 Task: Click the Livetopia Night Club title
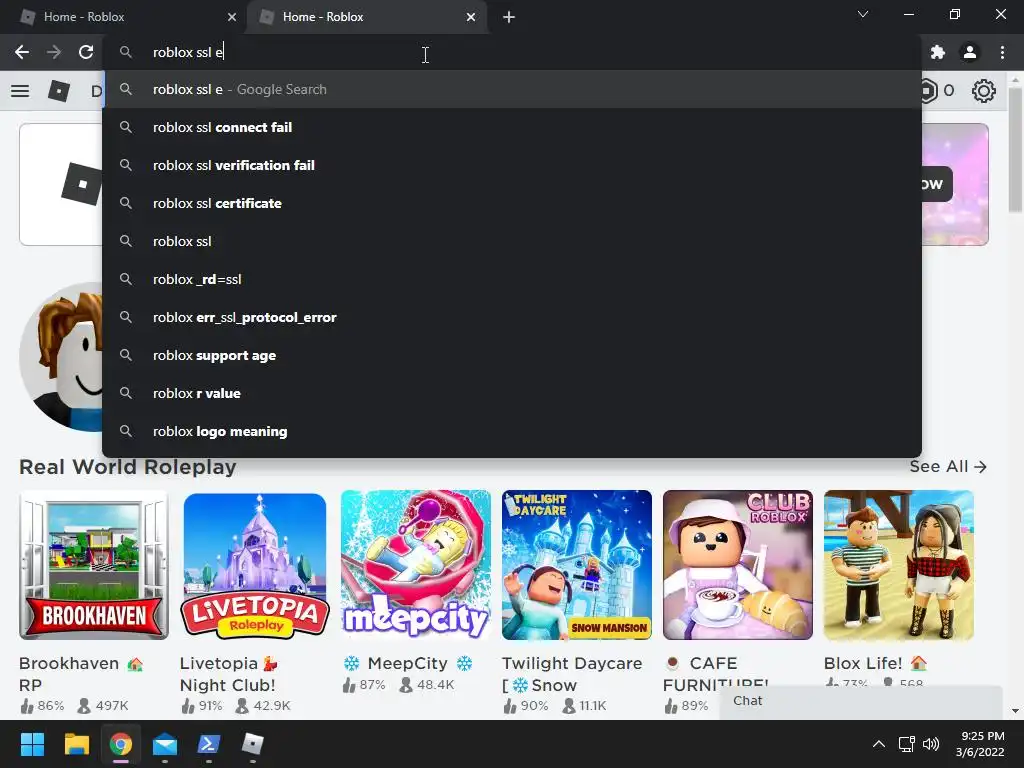(229, 674)
